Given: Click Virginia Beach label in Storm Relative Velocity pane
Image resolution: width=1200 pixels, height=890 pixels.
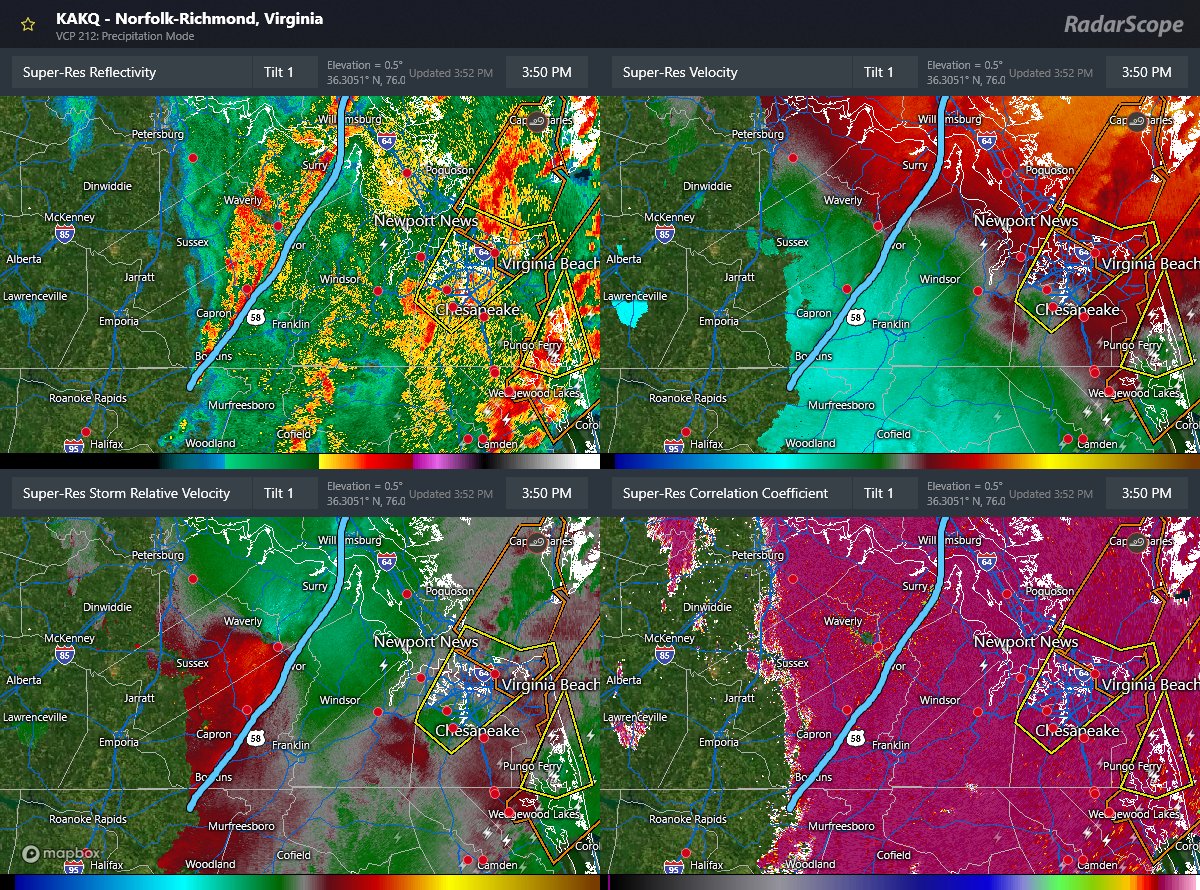Looking at the screenshot, I should [550, 685].
